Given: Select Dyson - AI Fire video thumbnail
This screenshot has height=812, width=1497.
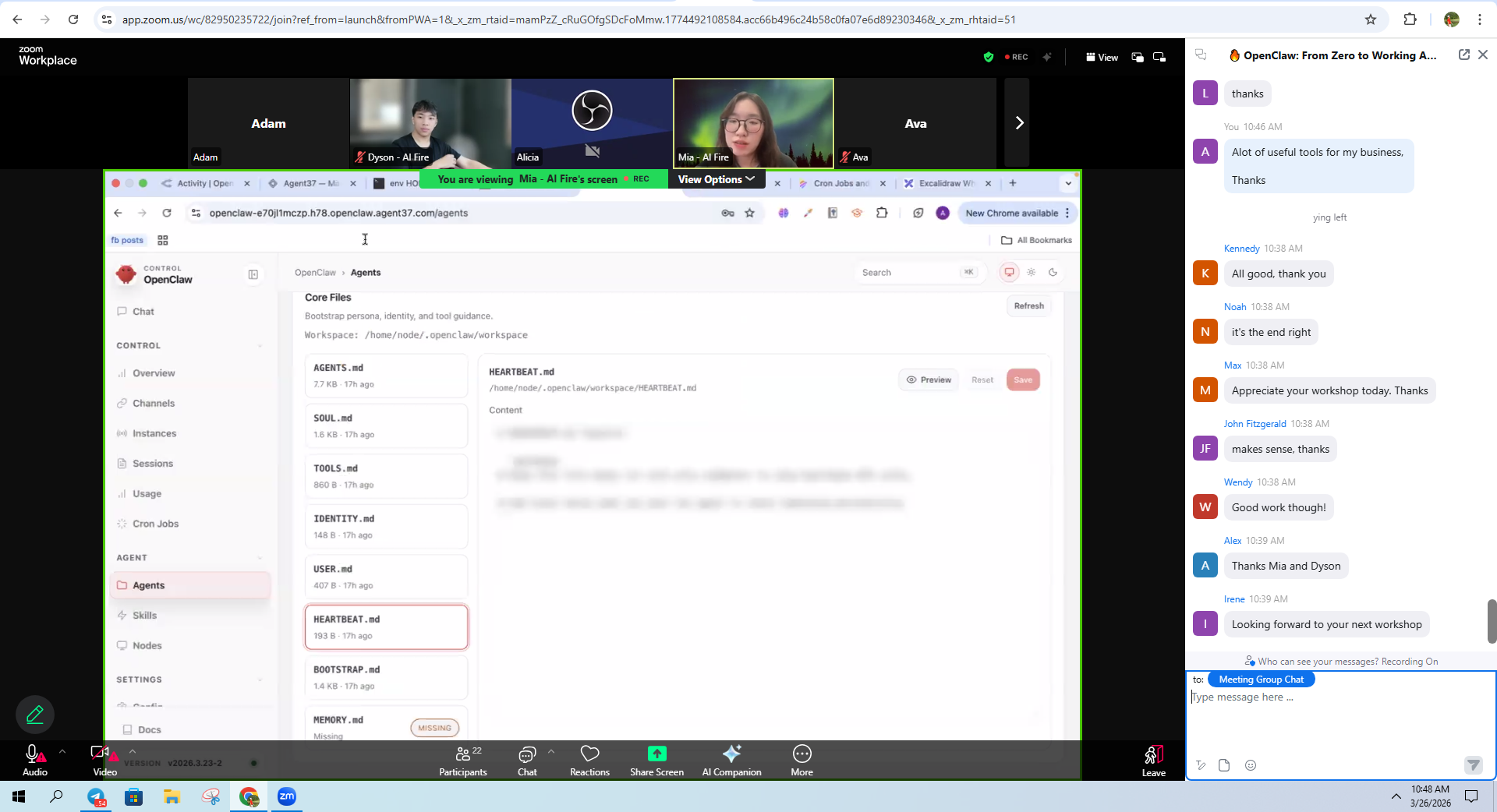Looking at the screenshot, I should pos(430,123).
